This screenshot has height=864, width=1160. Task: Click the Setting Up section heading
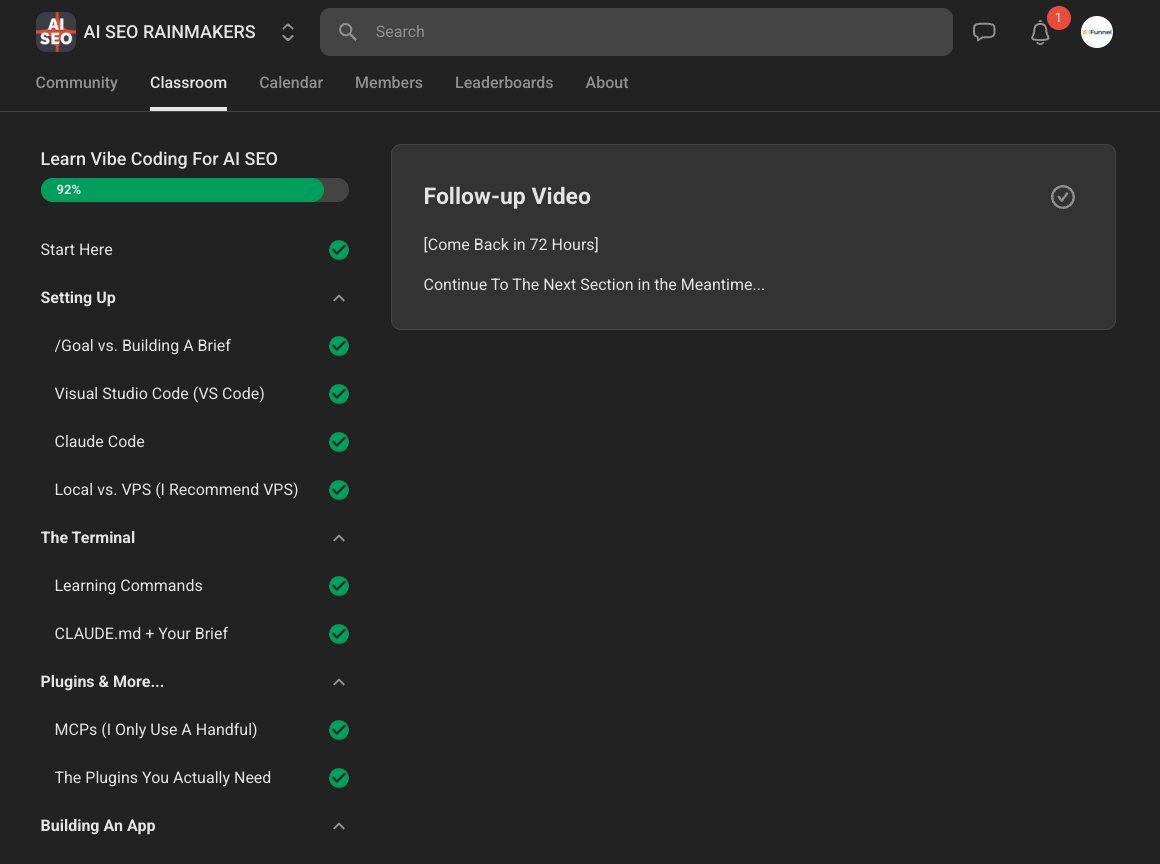click(78, 298)
